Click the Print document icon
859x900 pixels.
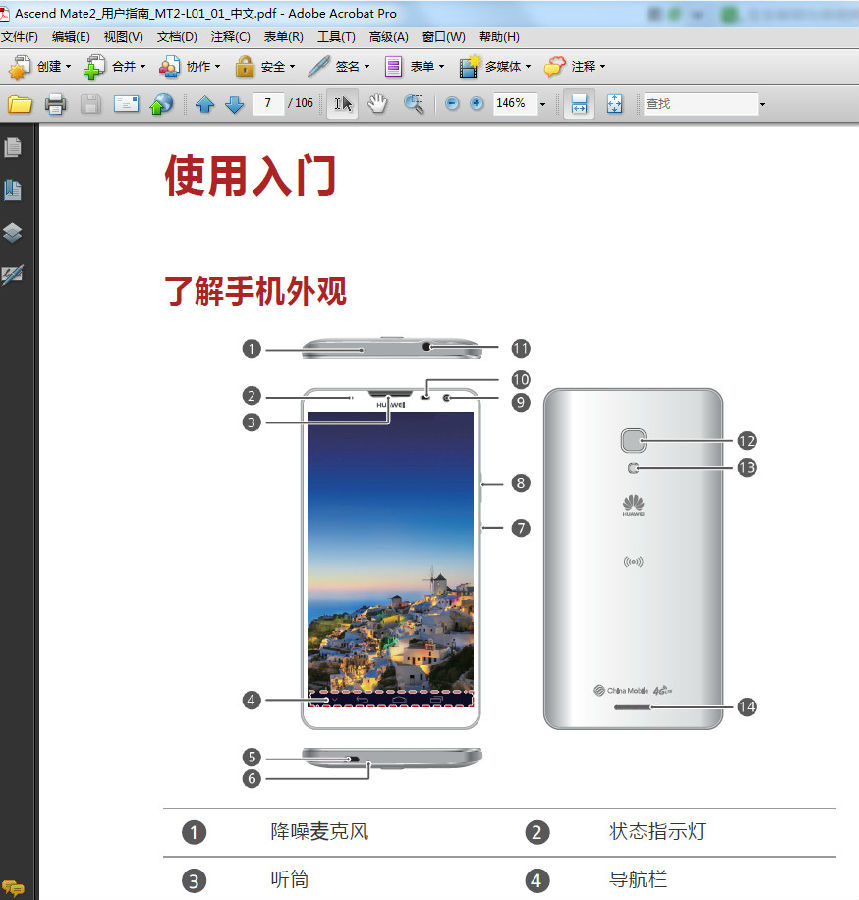(x=55, y=103)
